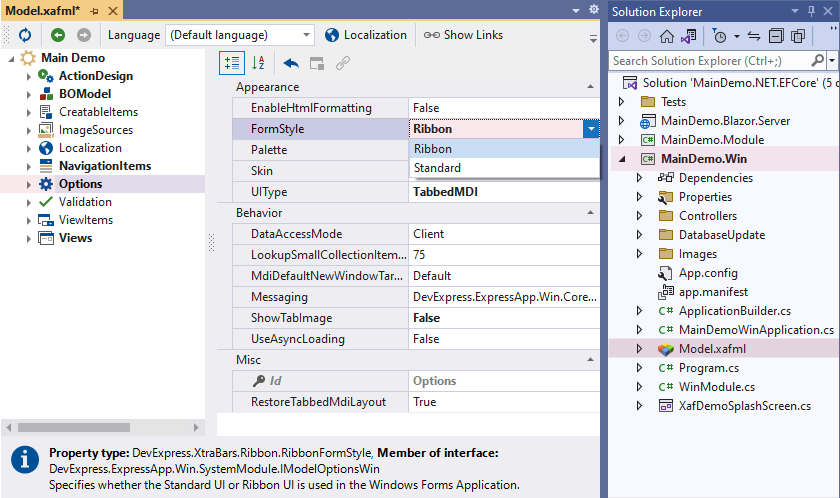This screenshot has width=840, height=498.
Task: Expand the Views node
Action: pyautogui.click(x=28, y=238)
